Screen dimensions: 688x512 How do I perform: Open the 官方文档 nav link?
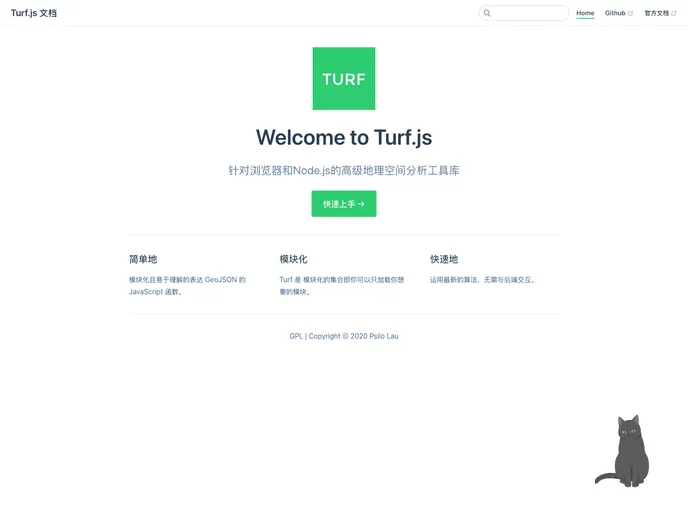[x=660, y=13]
